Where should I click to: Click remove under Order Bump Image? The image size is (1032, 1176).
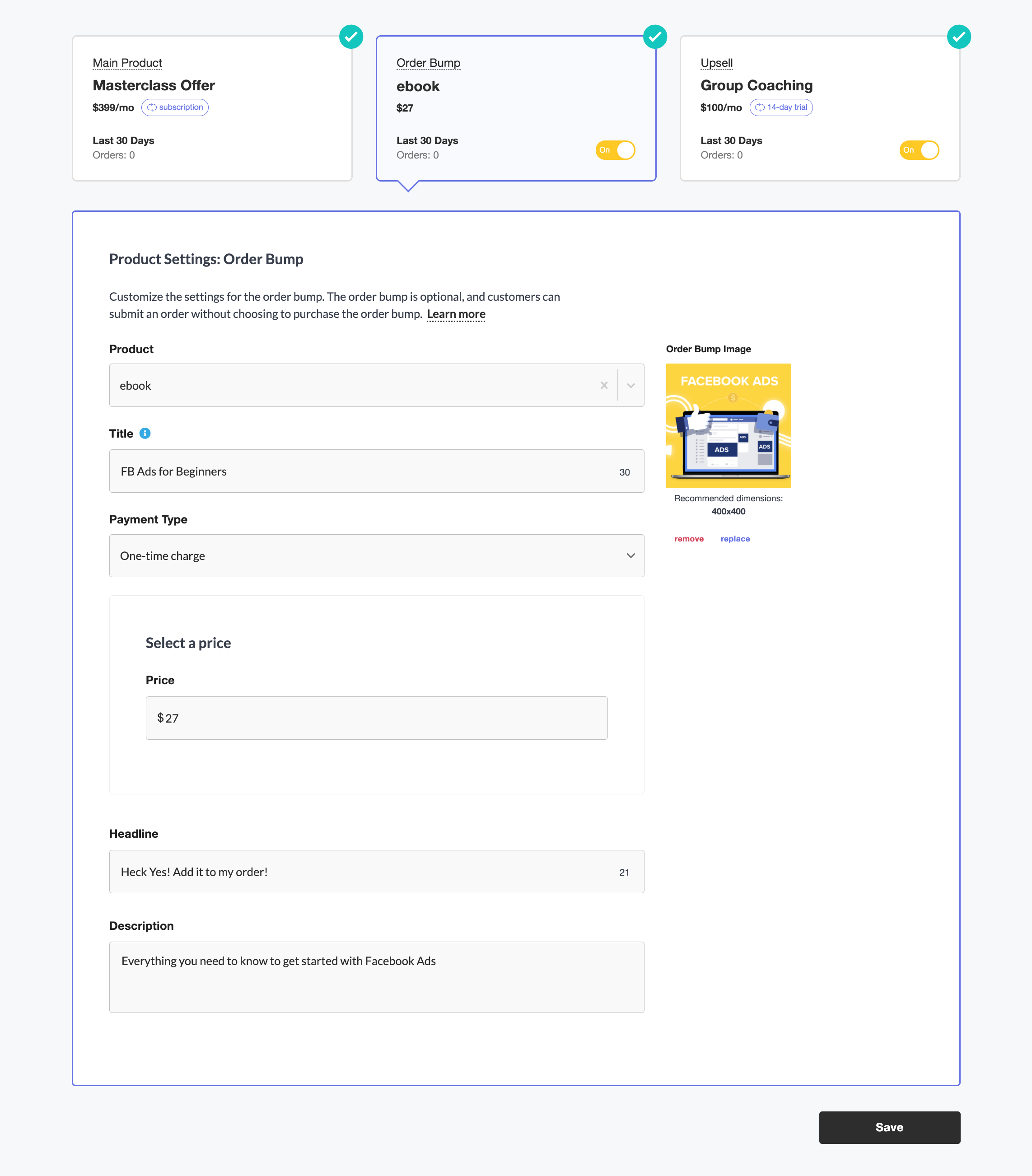689,539
